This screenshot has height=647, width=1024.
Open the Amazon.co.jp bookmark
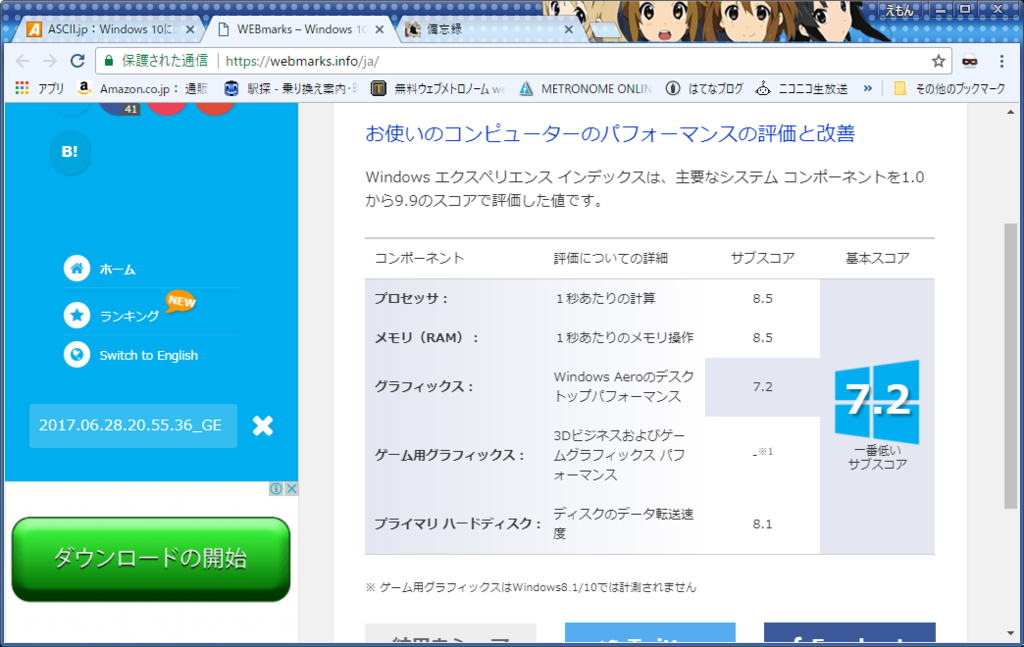142,89
